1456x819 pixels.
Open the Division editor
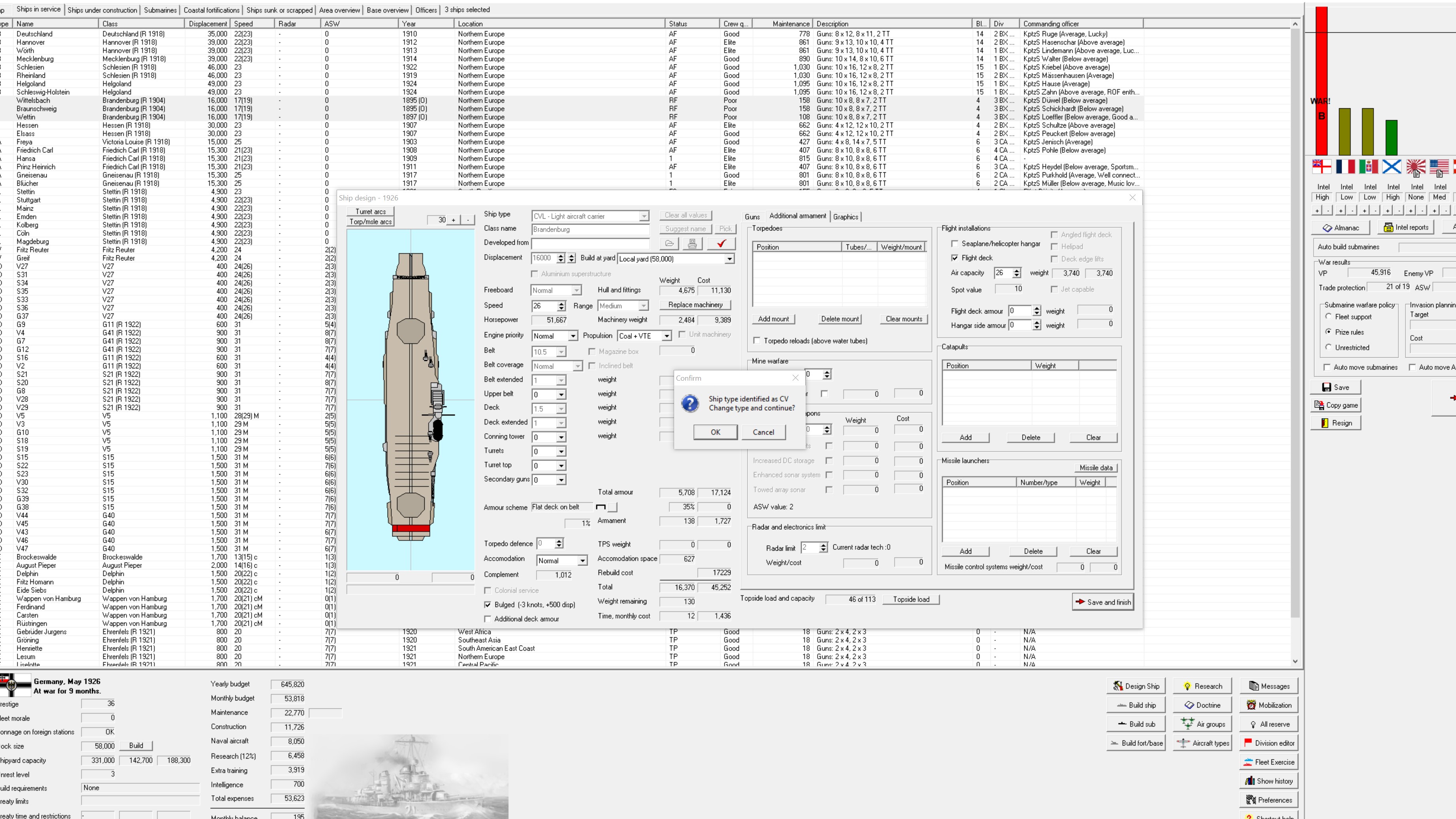point(1269,743)
